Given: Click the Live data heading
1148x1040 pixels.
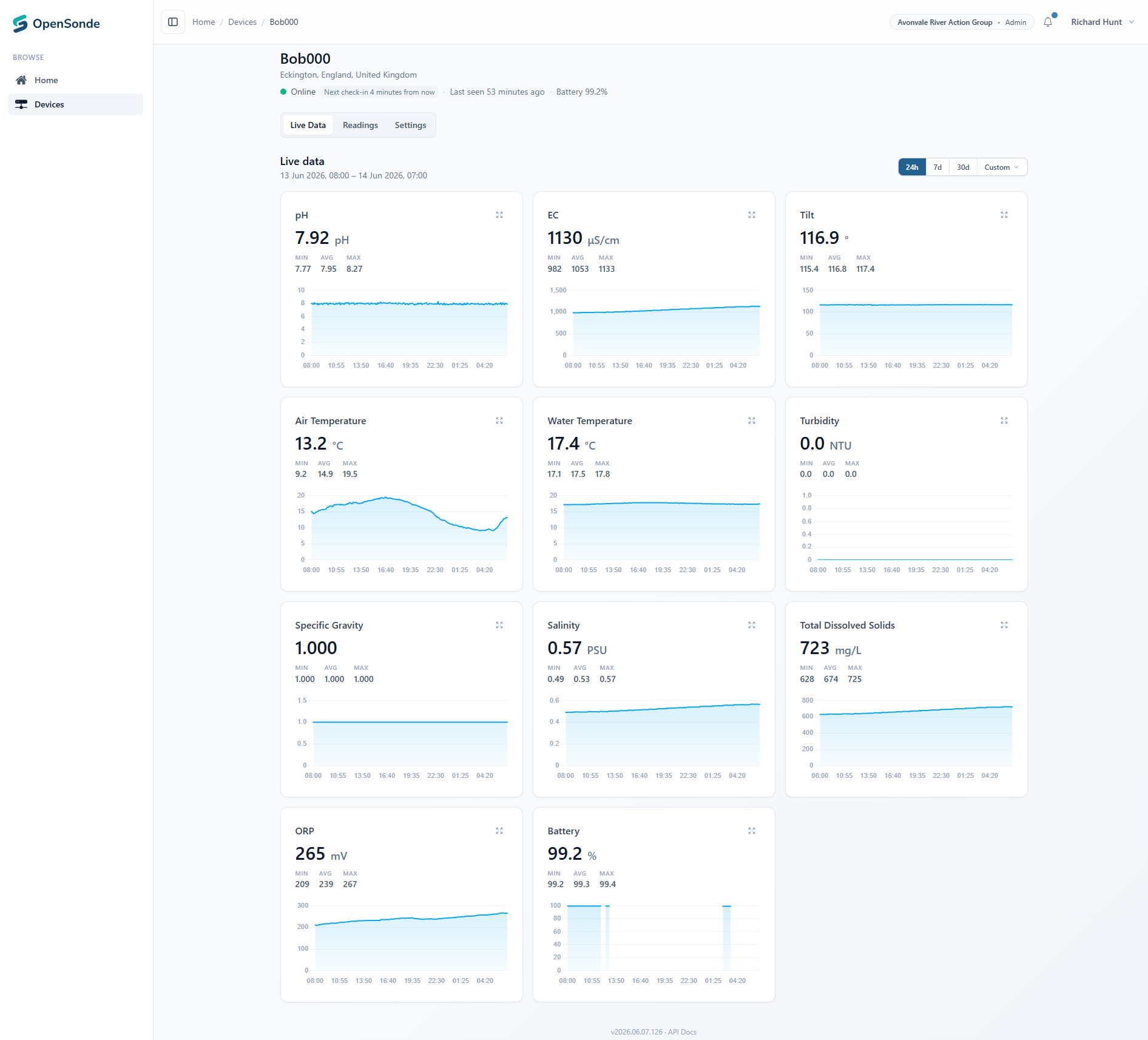Looking at the screenshot, I should (302, 161).
